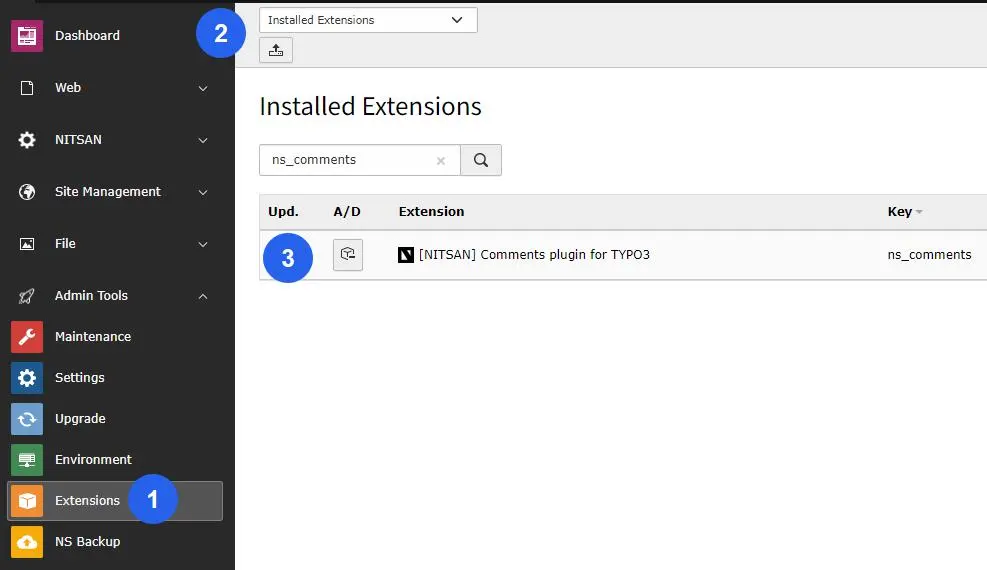Screen dimensions: 987x570
Task: Click the Extension column header
Action: tap(431, 212)
